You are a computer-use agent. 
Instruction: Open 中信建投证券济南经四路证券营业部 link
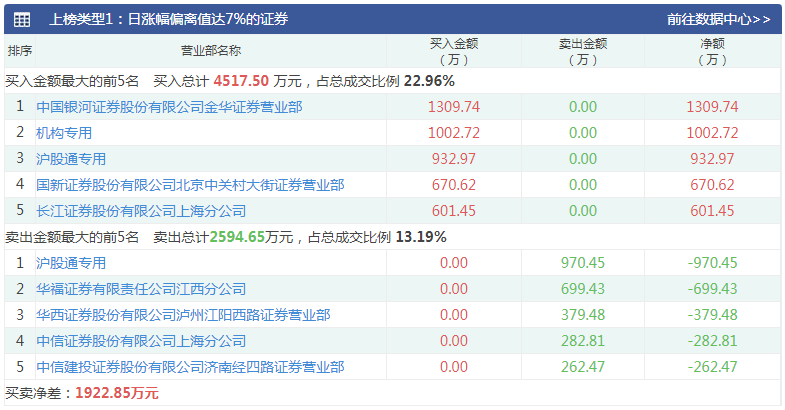click(x=190, y=366)
